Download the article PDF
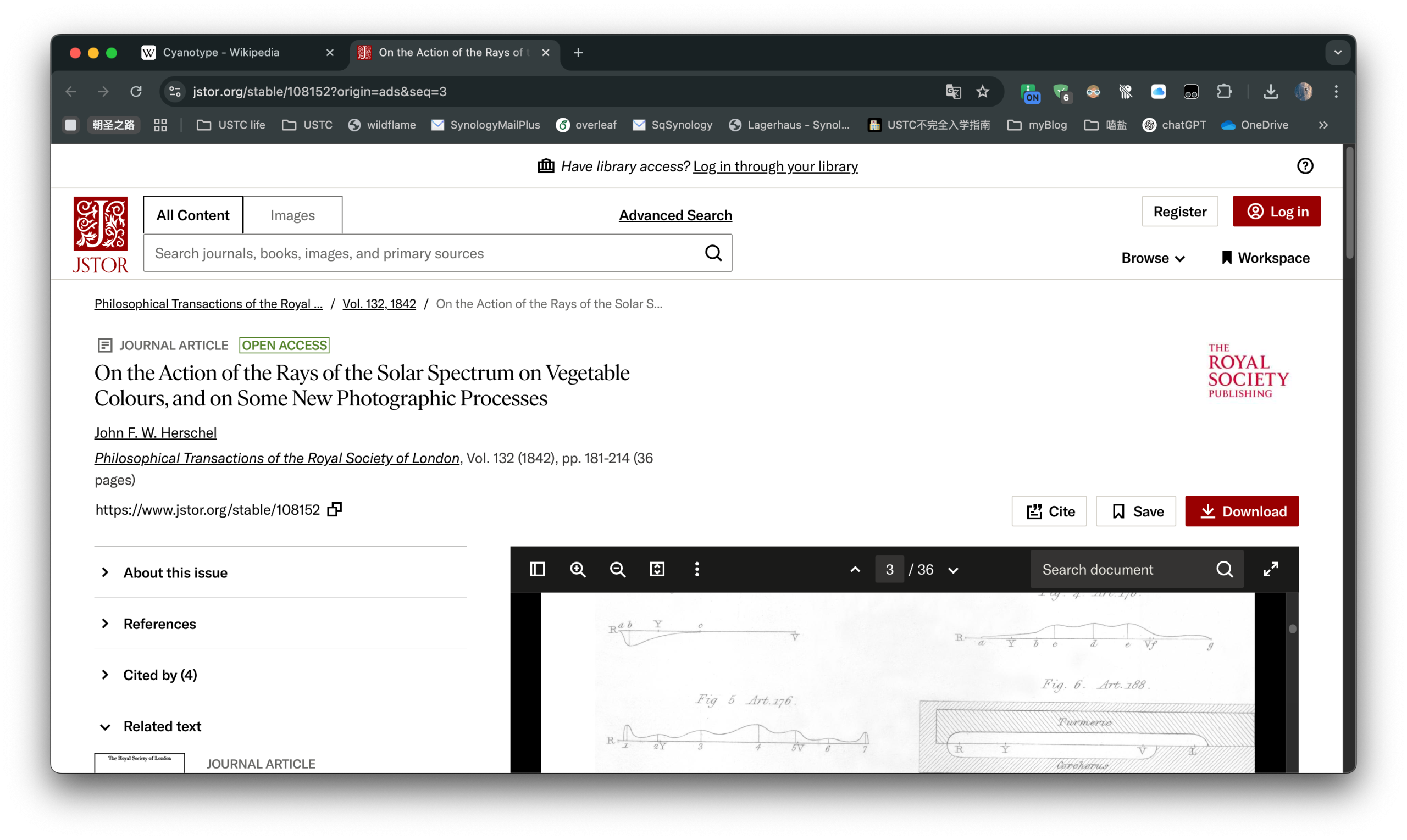The width and height of the screenshot is (1407, 840). (1241, 511)
